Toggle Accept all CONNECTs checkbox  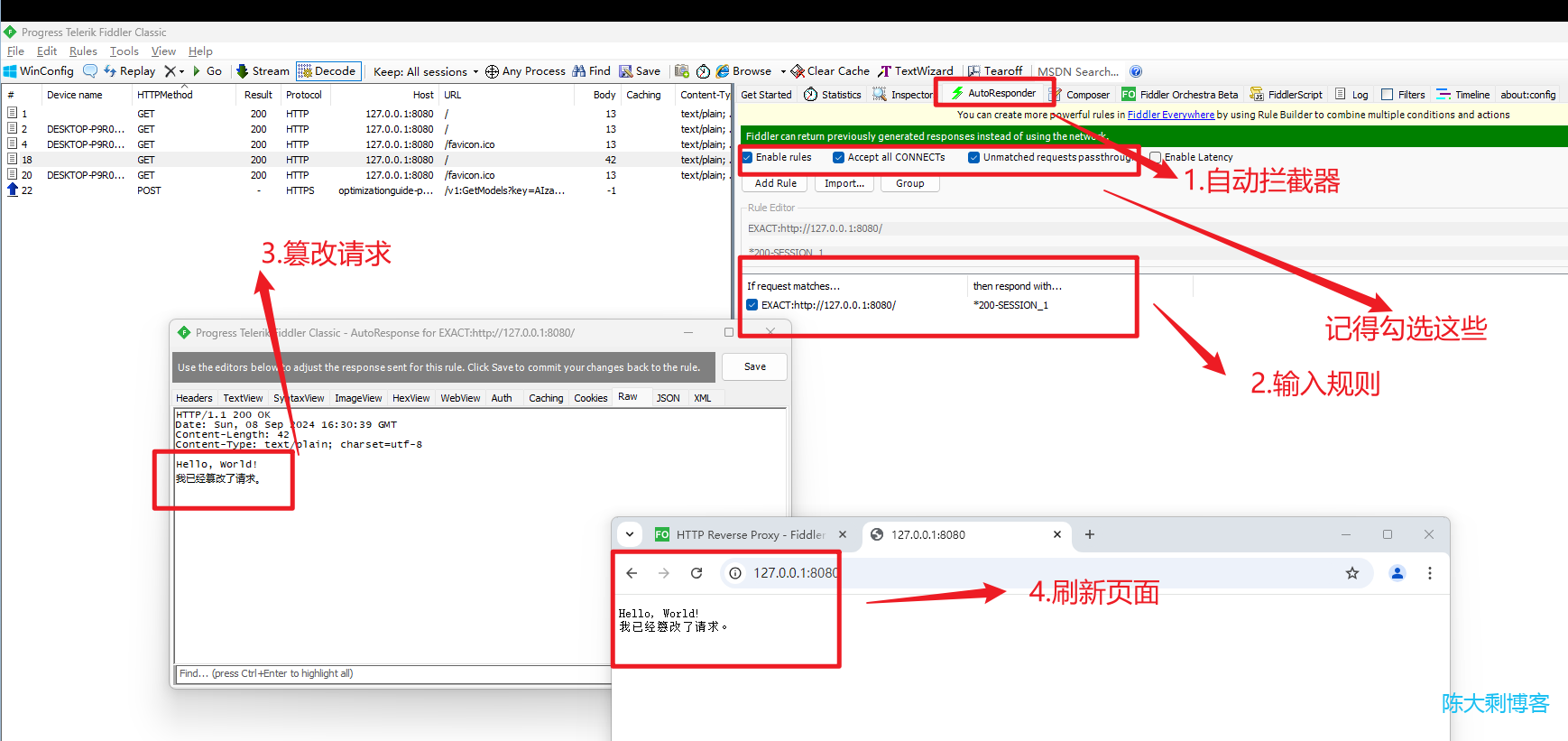[x=839, y=157]
